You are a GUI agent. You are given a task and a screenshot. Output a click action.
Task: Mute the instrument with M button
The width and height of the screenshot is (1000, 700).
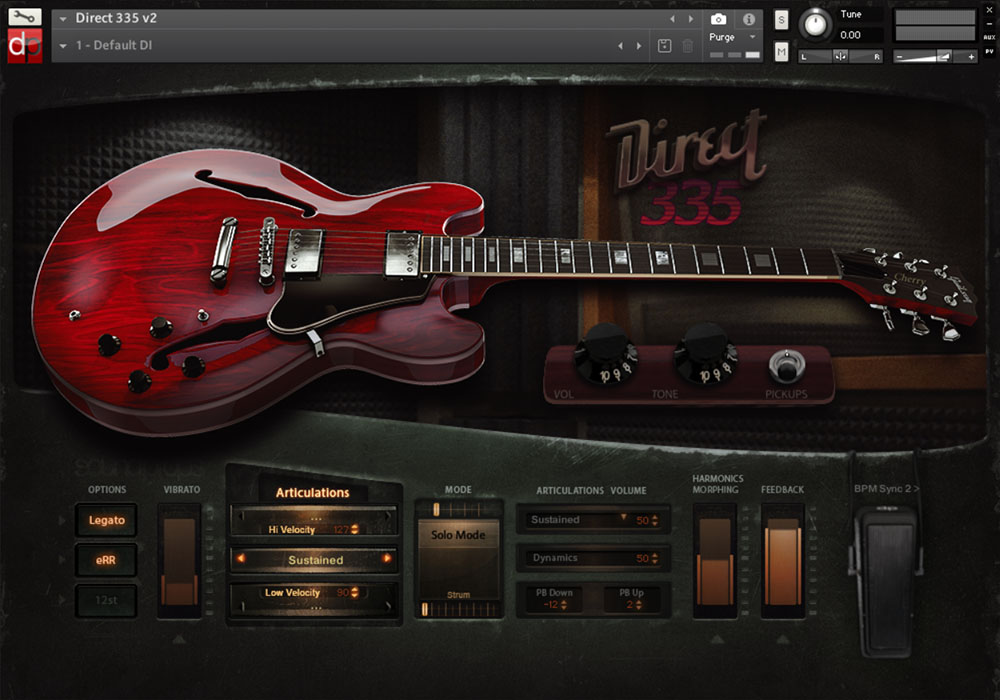(x=781, y=52)
